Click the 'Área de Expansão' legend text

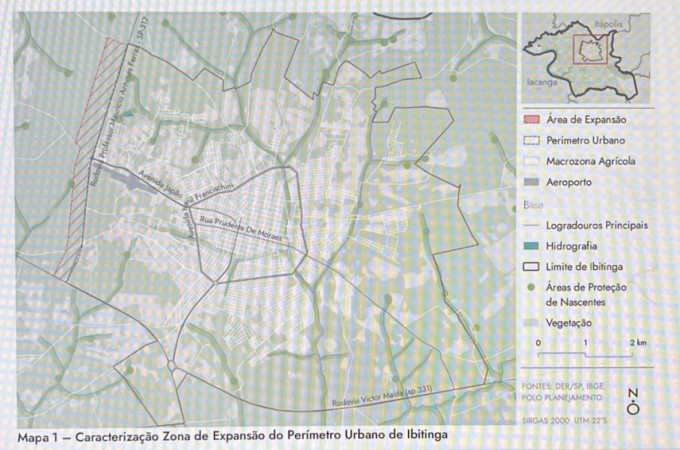pyautogui.click(x=586, y=119)
